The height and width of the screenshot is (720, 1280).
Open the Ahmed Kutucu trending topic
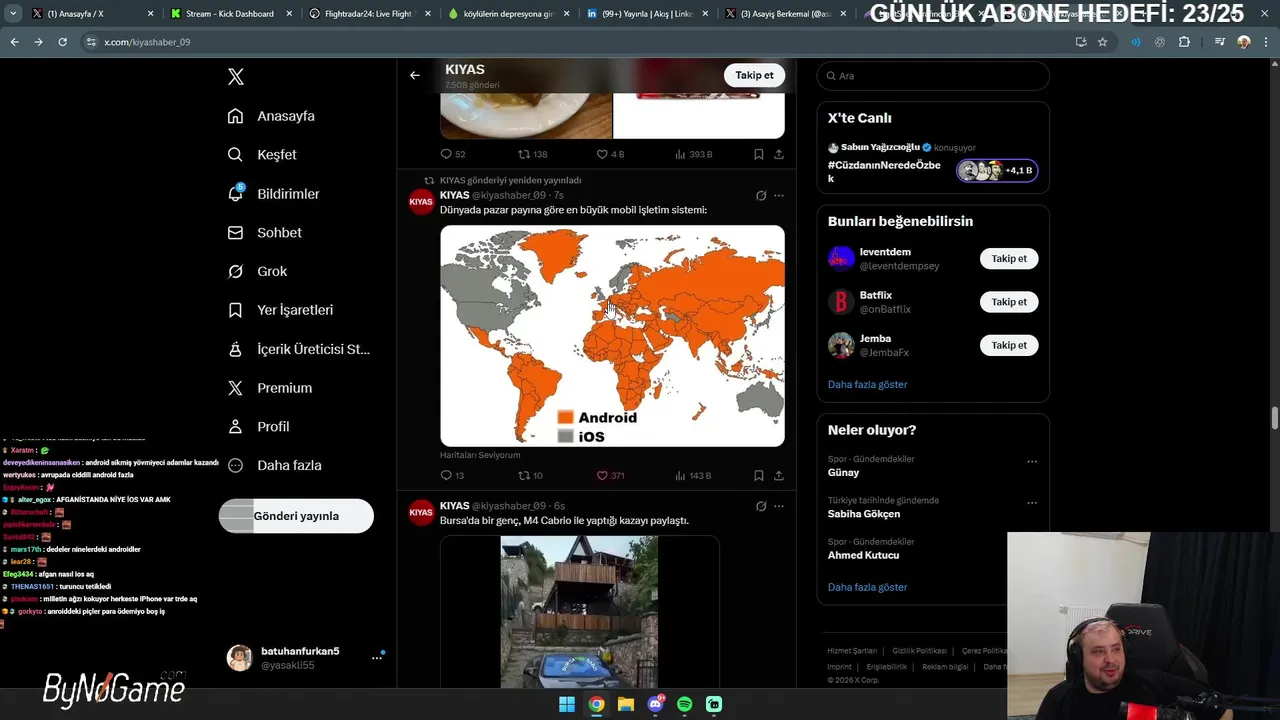pyautogui.click(x=863, y=555)
